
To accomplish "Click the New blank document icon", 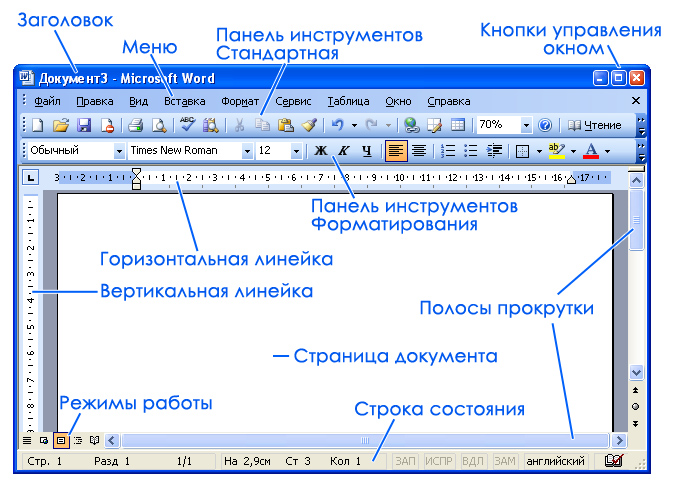I will point(38,126).
